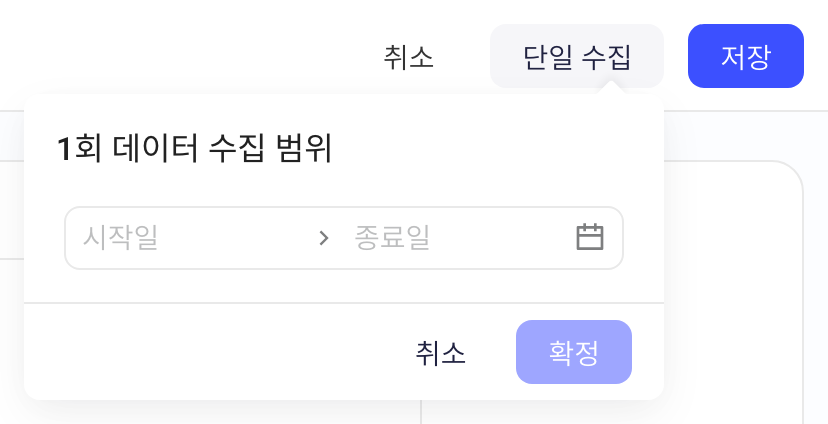Pick a start date via 시작일 placeholder
The height and width of the screenshot is (424, 828).
[x=120, y=238]
